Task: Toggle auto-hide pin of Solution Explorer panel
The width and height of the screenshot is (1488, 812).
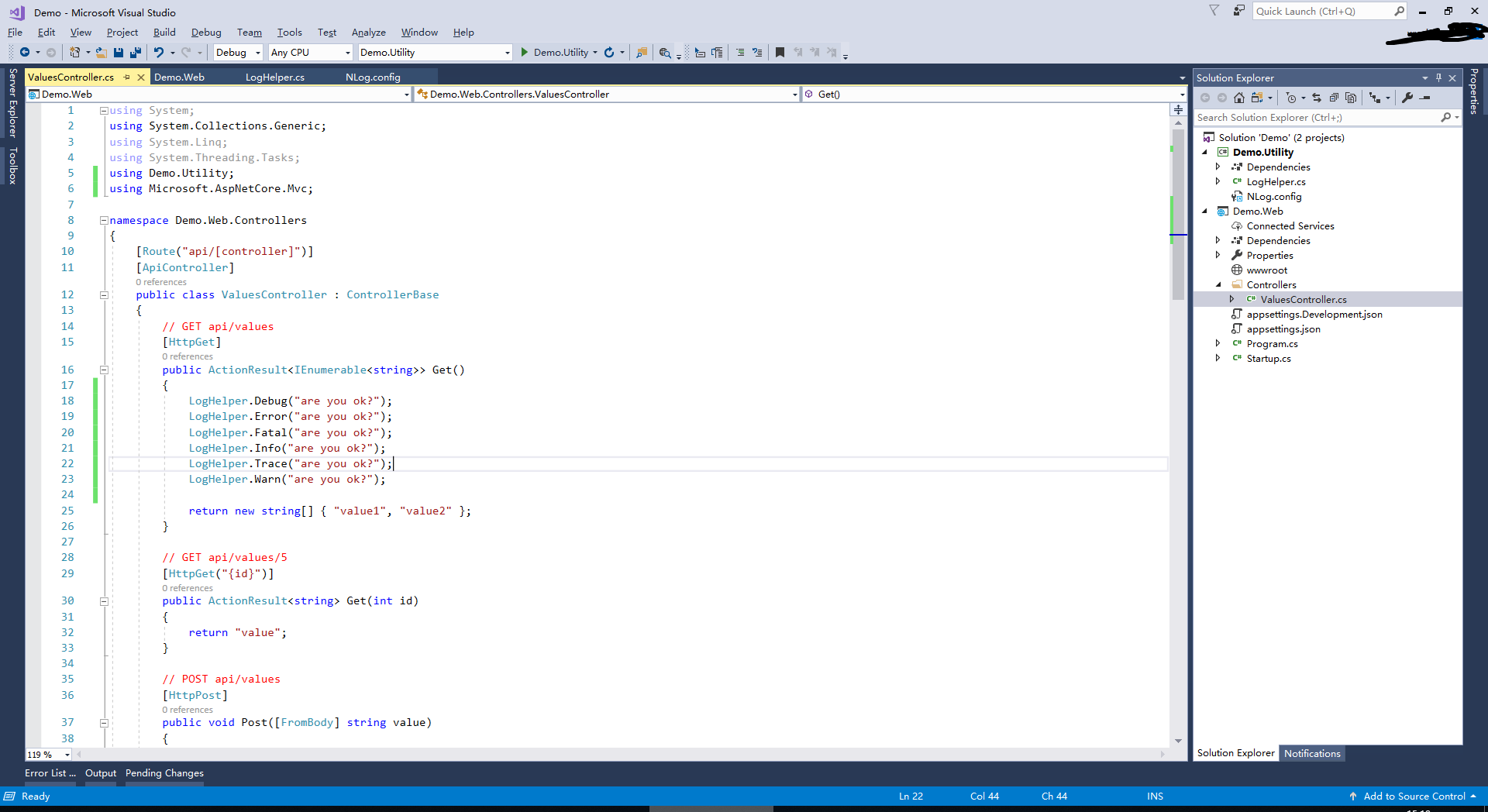Action: click(1438, 77)
